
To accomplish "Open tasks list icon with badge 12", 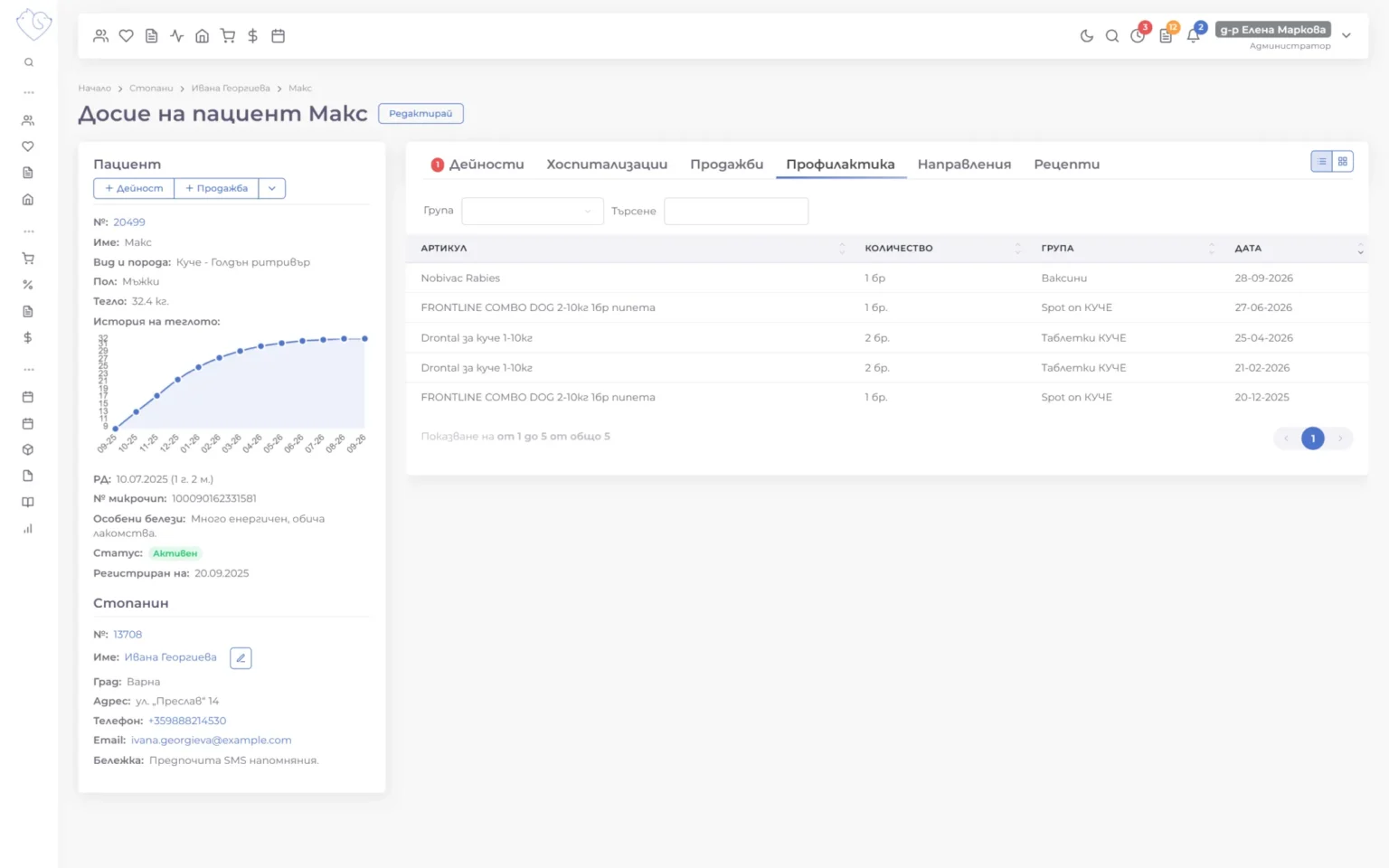I will [1167, 35].
